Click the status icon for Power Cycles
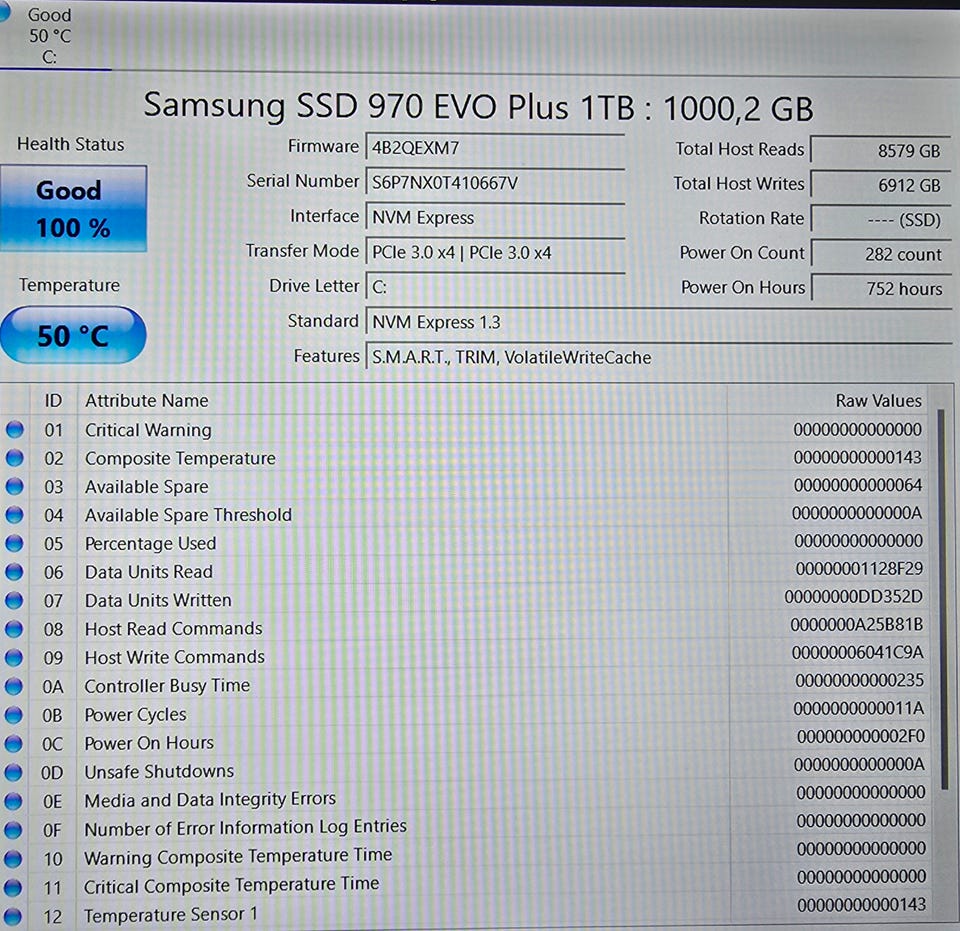960x931 pixels. 14,715
